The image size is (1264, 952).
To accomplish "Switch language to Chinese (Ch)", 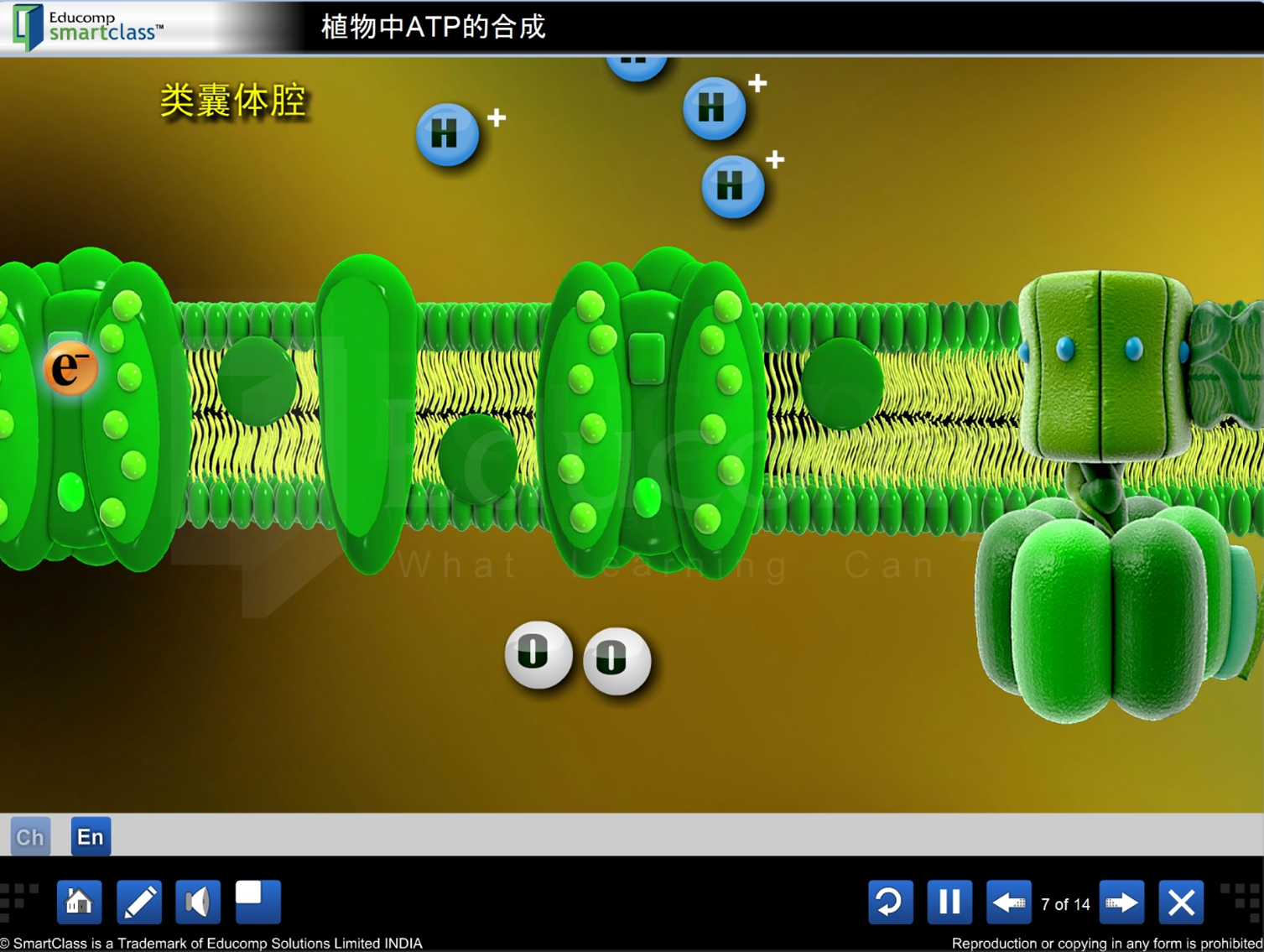I will [x=30, y=836].
